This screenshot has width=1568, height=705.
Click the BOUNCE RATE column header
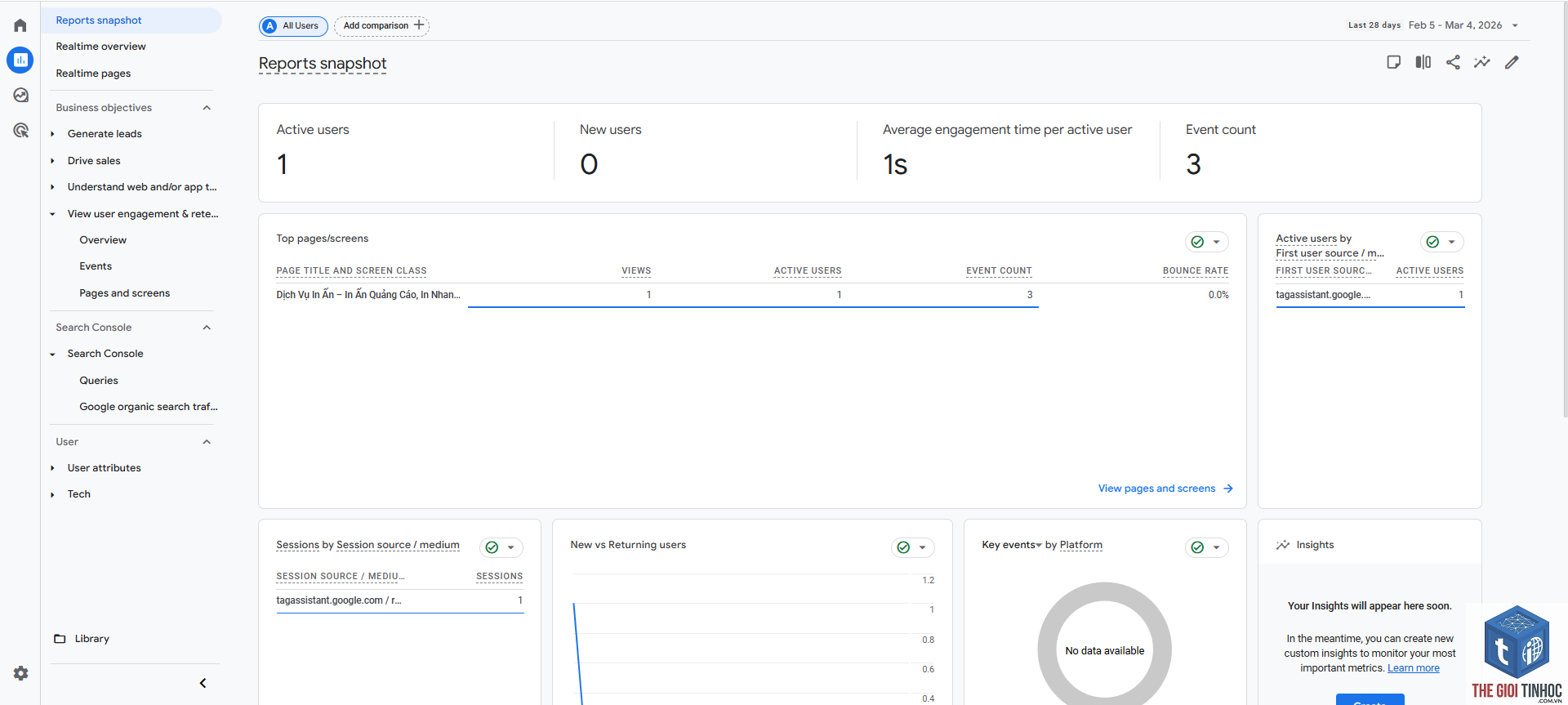pyautogui.click(x=1196, y=271)
